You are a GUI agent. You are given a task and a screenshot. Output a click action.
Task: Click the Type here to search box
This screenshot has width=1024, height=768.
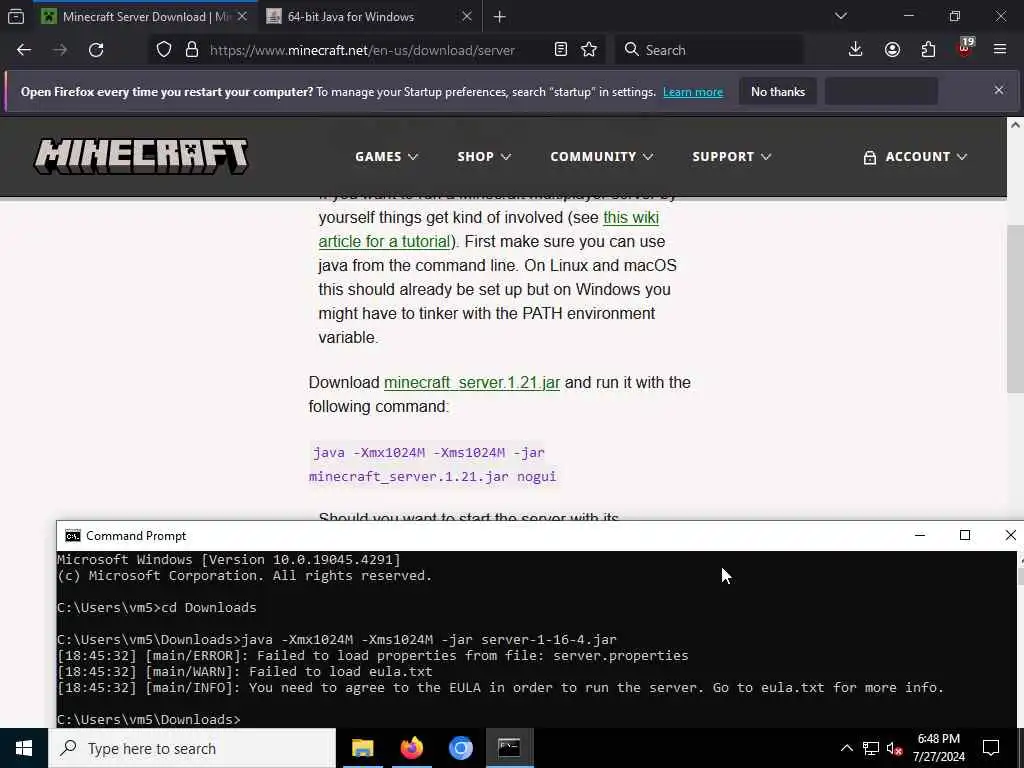192,748
